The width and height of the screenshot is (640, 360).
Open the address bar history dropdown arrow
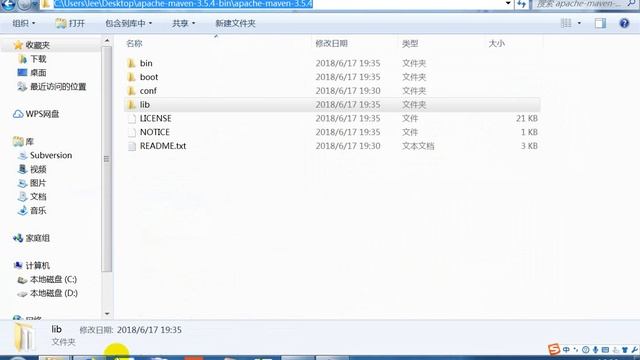point(508,4)
